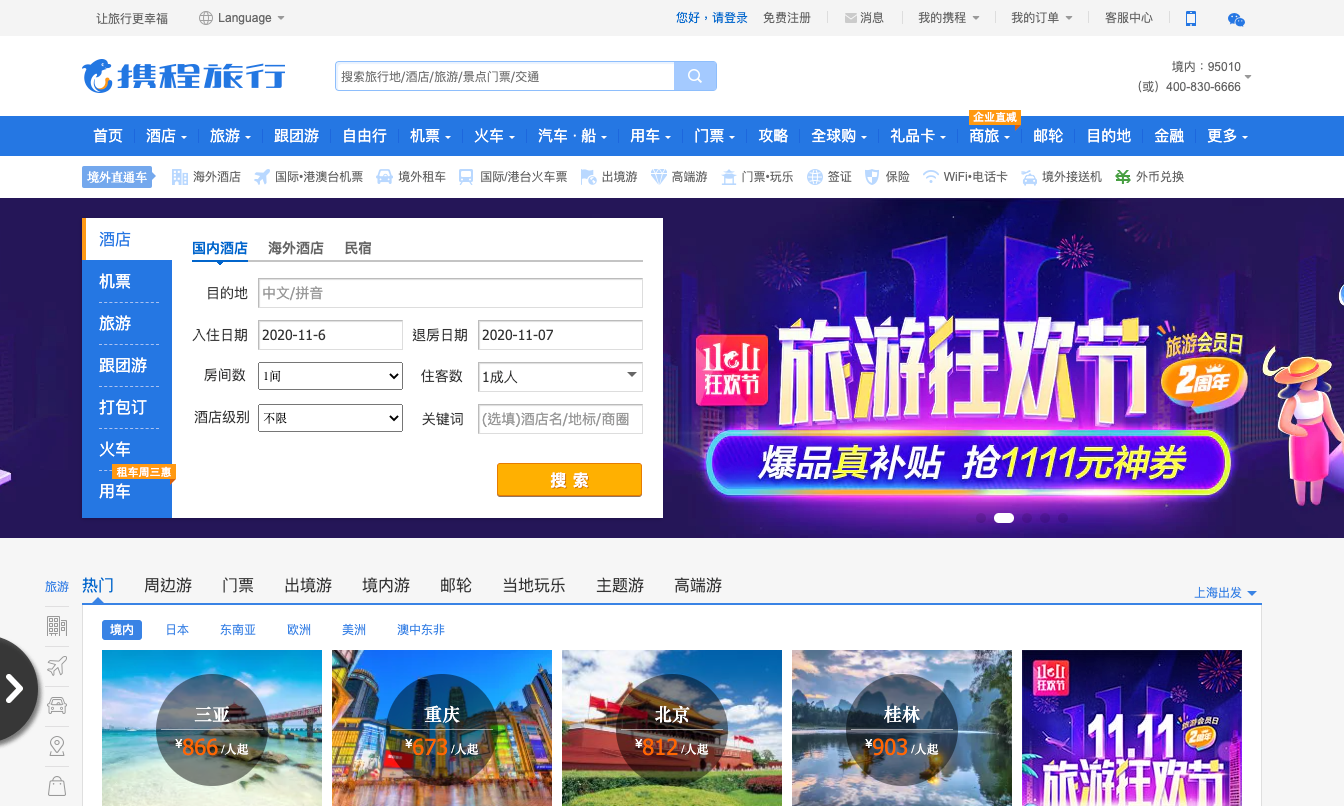Open the mobile phone icon
1344x806 pixels.
pyautogui.click(x=1191, y=18)
